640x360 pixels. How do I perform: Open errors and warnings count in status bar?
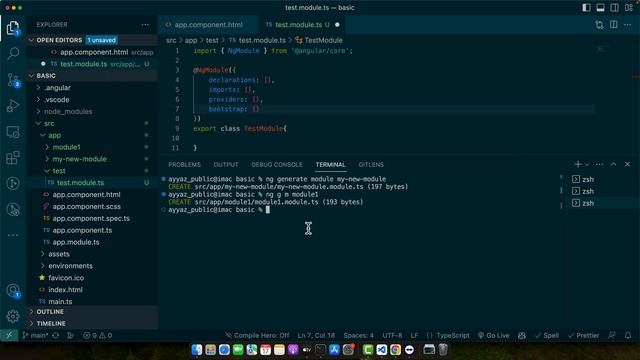tap(97, 336)
